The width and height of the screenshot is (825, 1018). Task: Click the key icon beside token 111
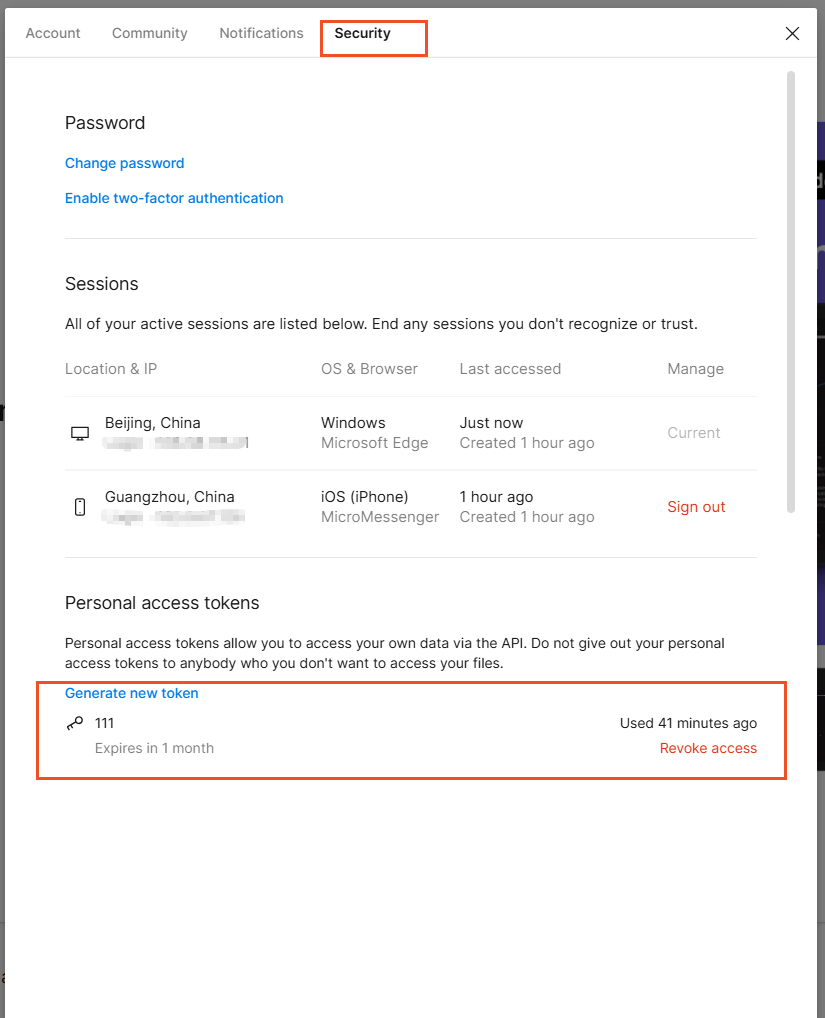[x=75, y=723]
